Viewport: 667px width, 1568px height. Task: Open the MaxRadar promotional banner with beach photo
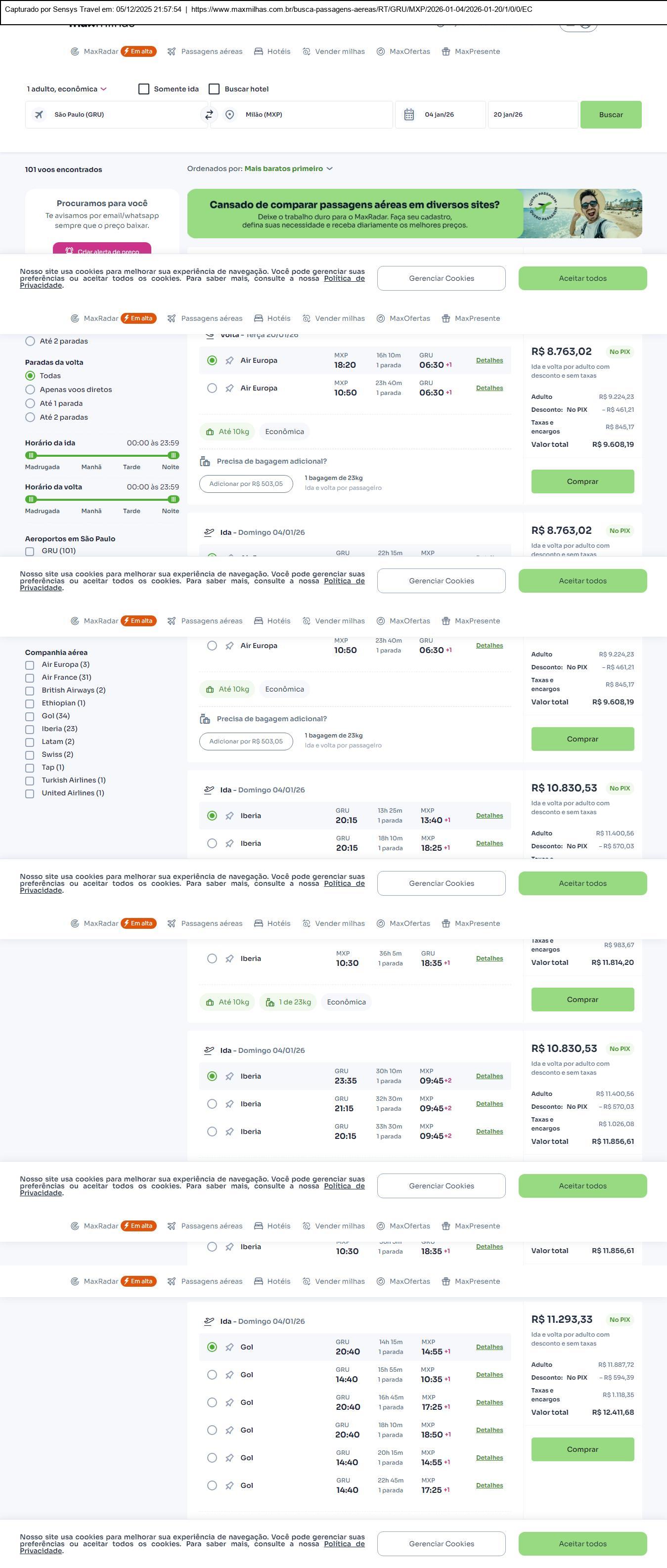pos(414,214)
